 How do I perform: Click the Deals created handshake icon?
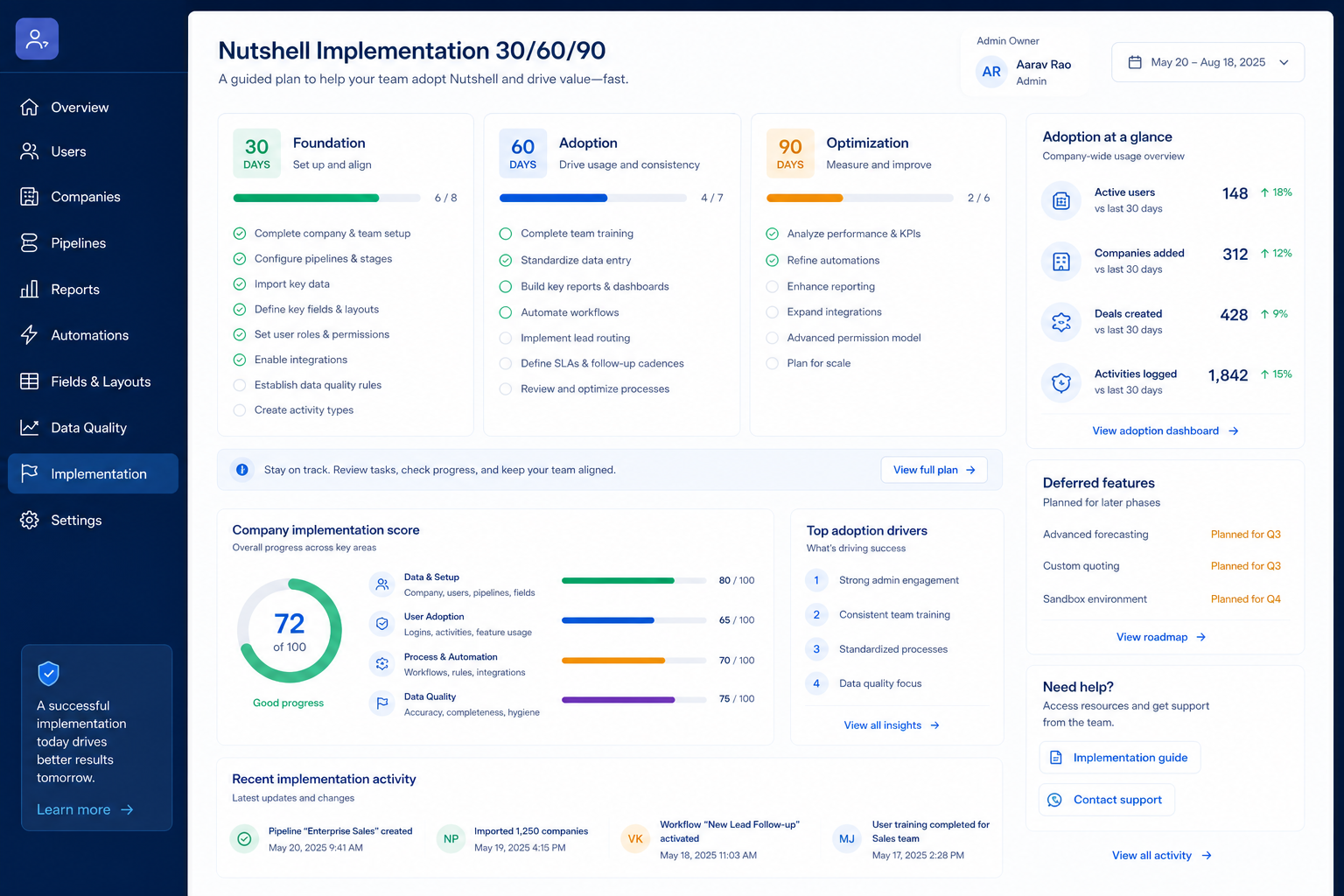coord(1061,322)
